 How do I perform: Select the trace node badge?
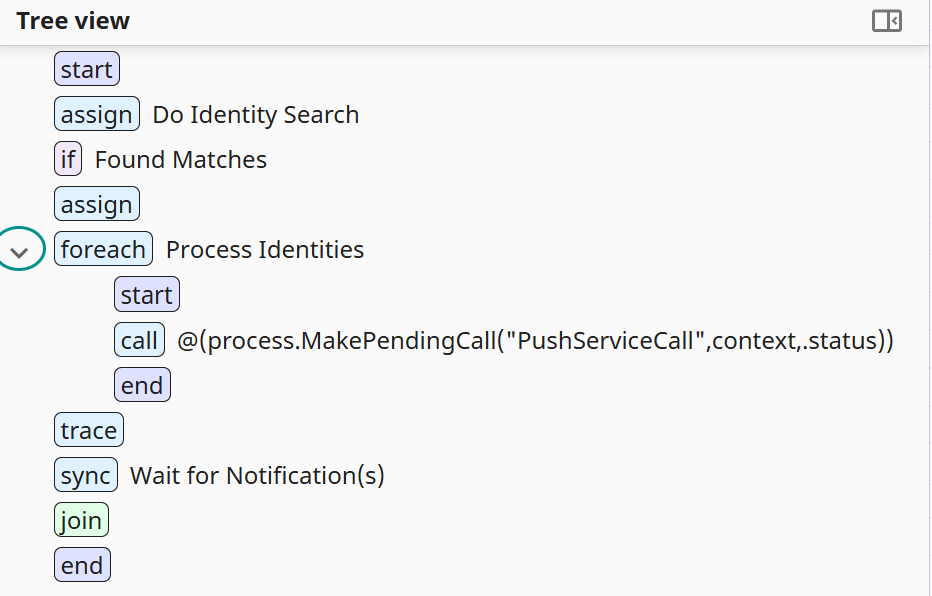88,429
